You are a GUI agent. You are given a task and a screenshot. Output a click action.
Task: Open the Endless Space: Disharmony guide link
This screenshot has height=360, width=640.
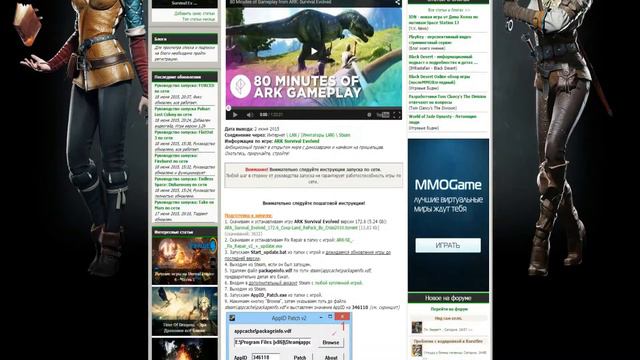184,182
